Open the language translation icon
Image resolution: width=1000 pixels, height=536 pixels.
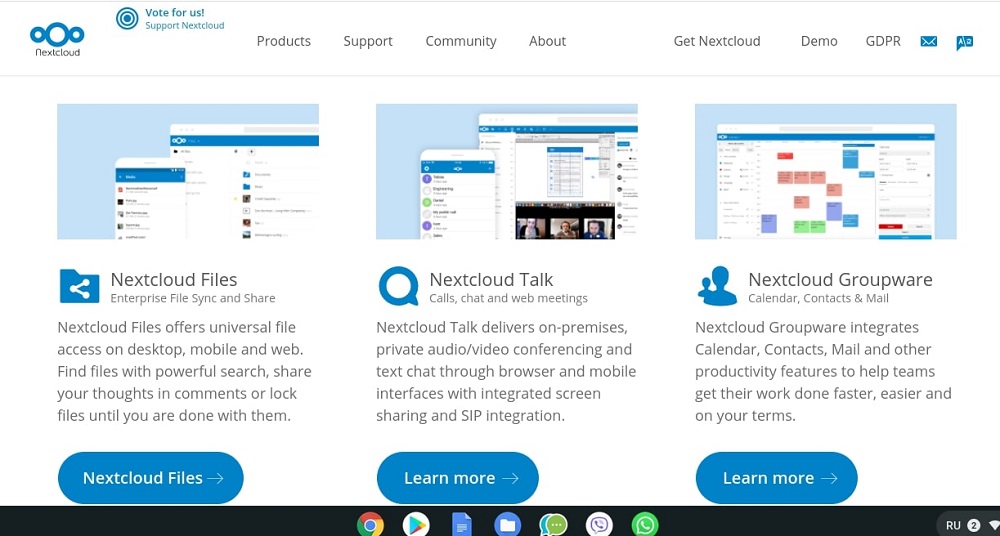click(x=964, y=42)
